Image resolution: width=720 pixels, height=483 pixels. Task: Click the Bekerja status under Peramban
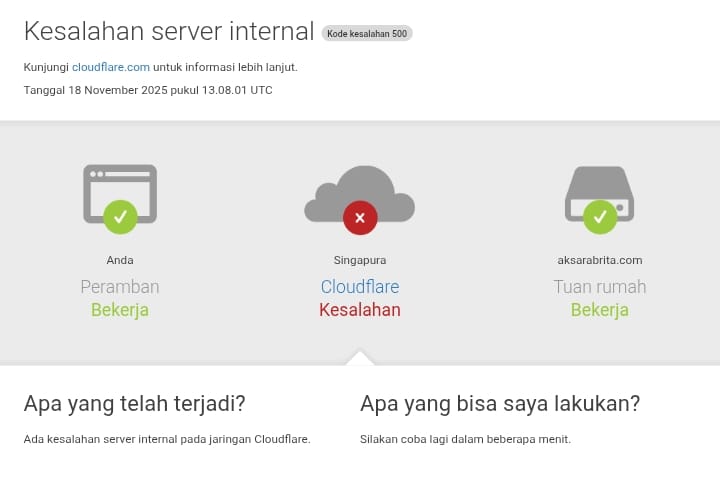pos(120,310)
